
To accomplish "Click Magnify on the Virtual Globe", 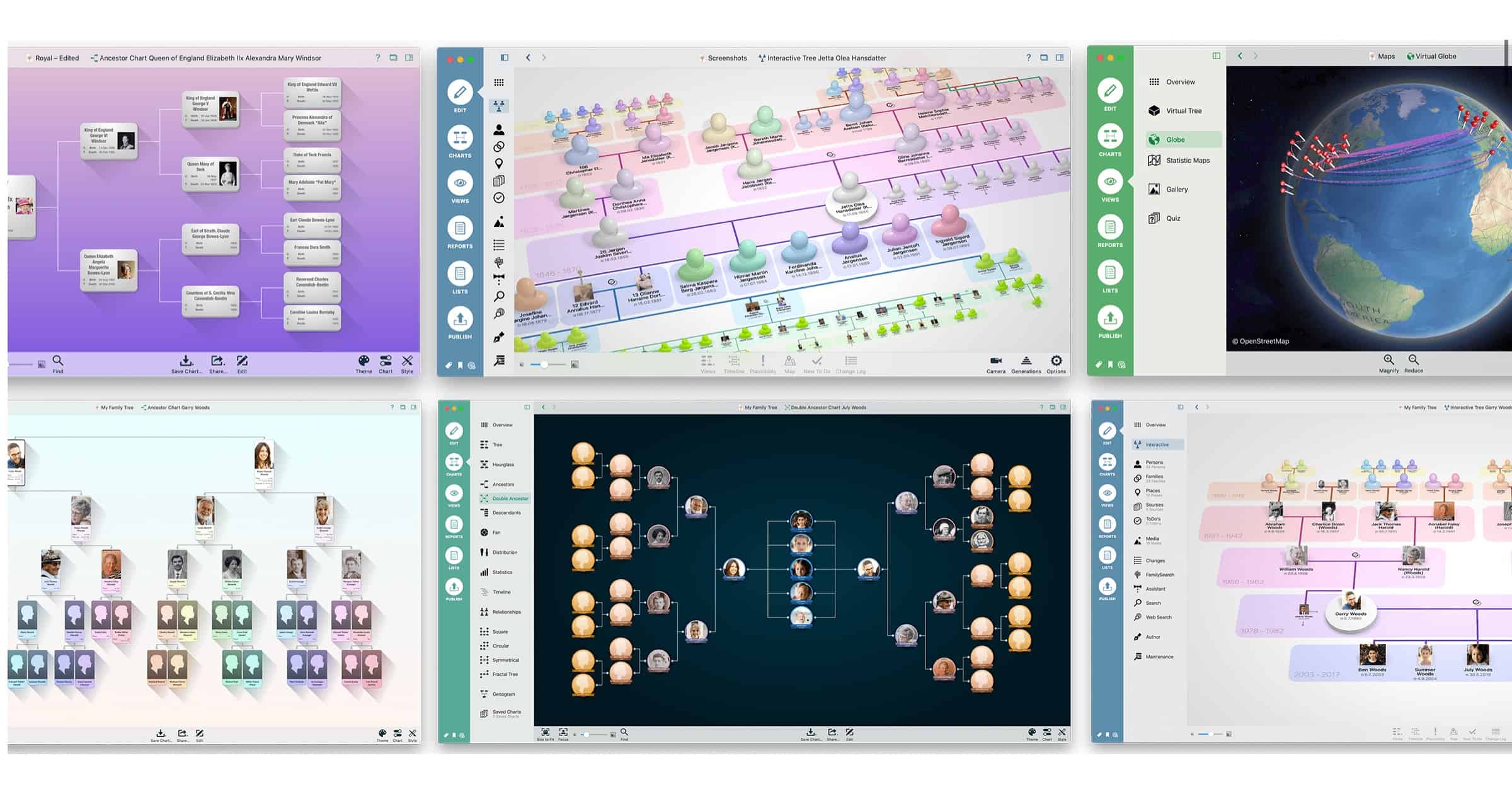I will point(1388,360).
